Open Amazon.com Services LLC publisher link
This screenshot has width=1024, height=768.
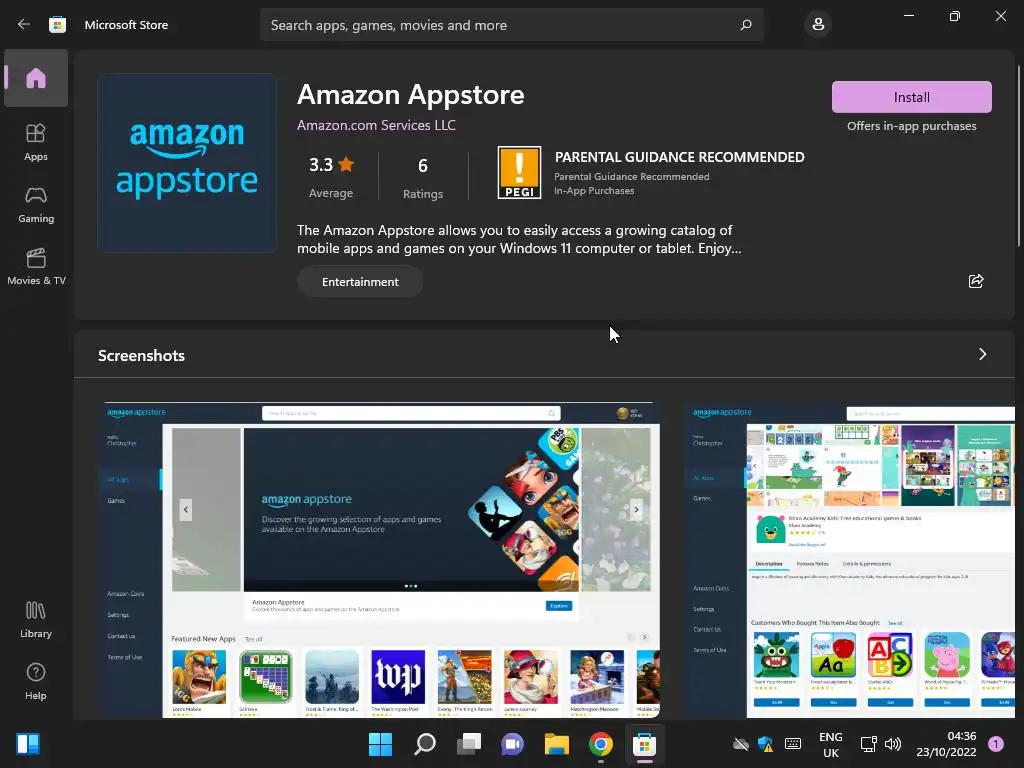376,125
